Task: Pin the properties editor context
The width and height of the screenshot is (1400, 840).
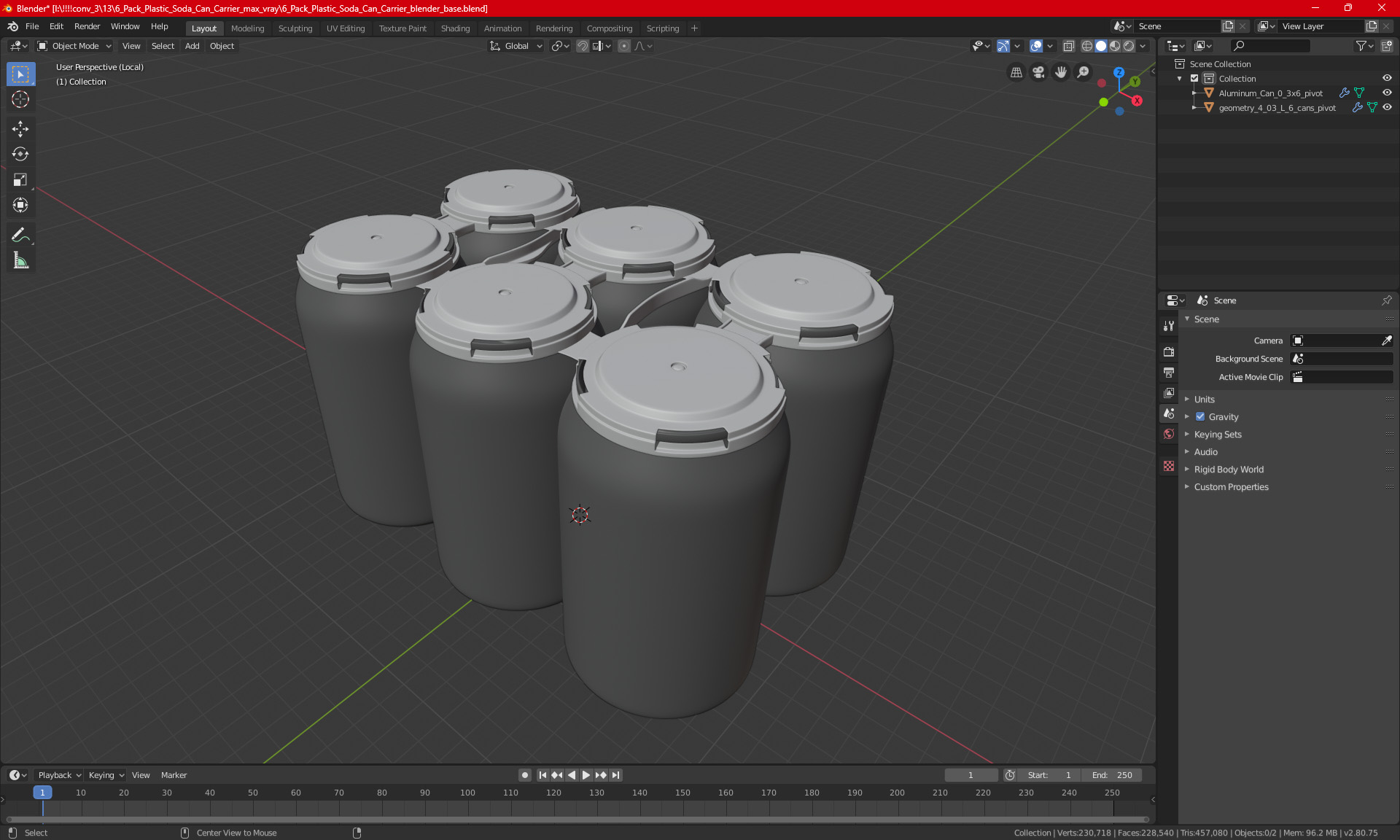Action: tap(1386, 300)
